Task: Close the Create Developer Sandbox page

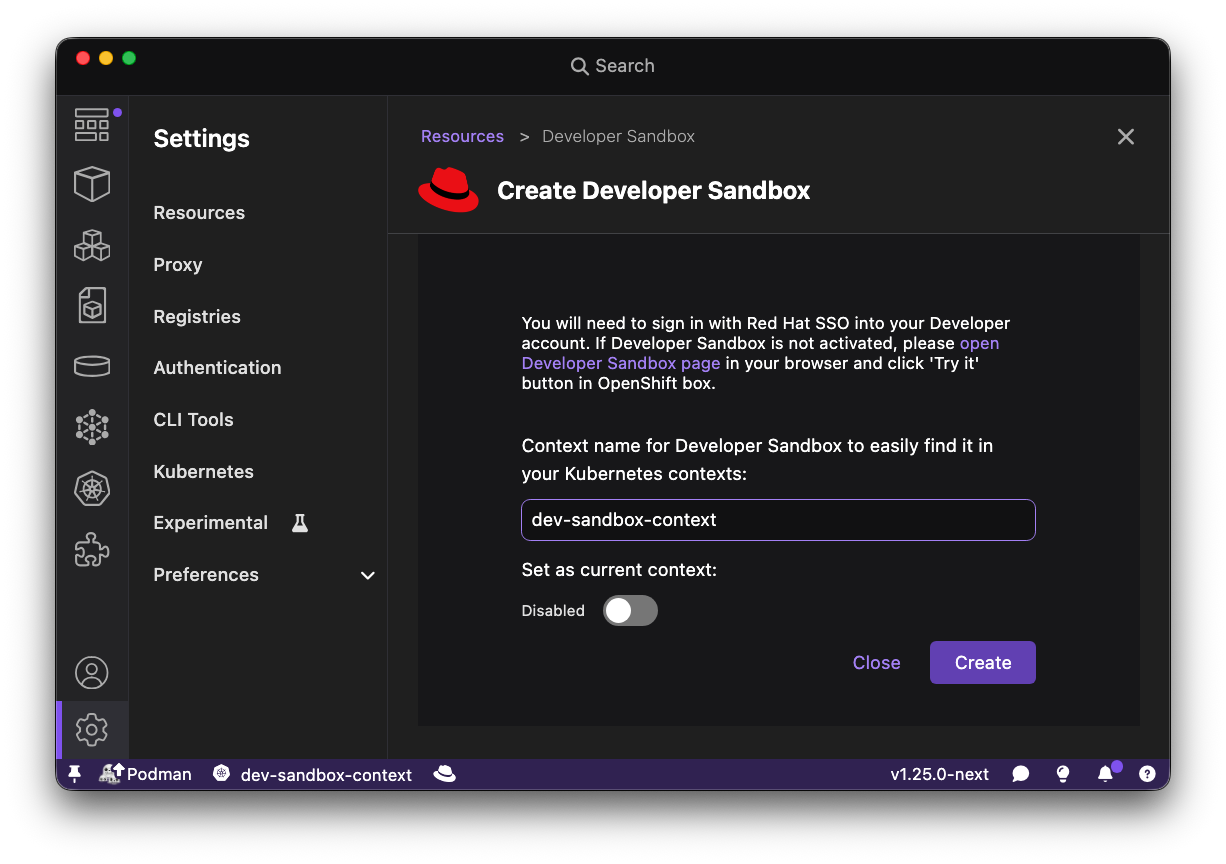Action: click(x=1126, y=137)
